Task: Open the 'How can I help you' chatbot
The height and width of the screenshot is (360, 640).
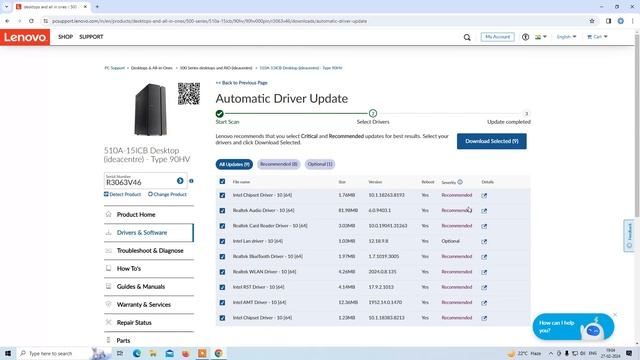Action: (x=573, y=327)
